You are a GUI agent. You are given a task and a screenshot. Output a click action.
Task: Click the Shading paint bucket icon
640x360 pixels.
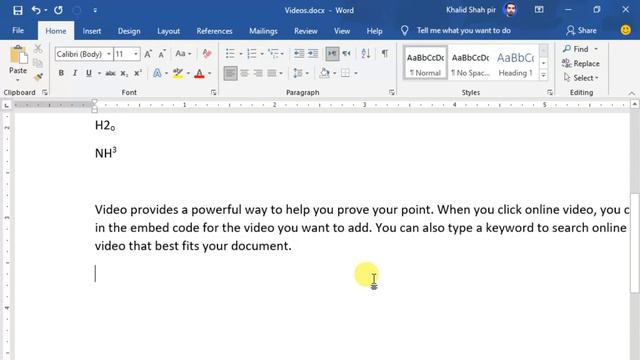324,73
